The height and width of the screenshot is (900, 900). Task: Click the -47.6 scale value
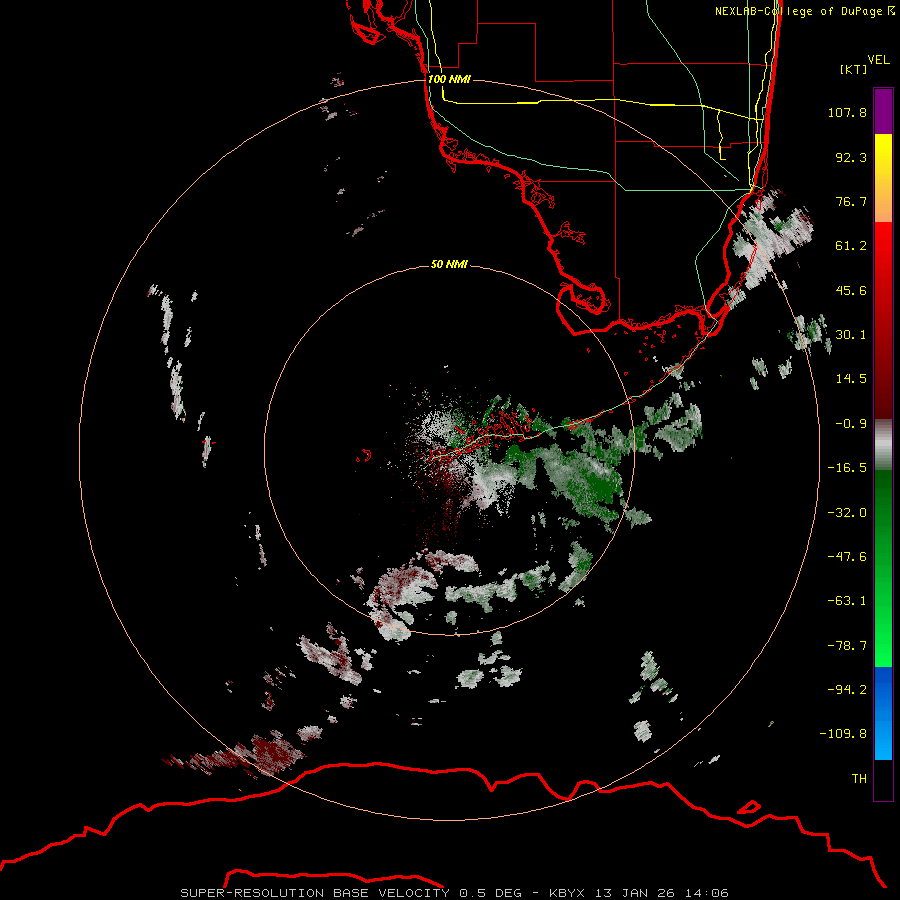(x=847, y=556)
